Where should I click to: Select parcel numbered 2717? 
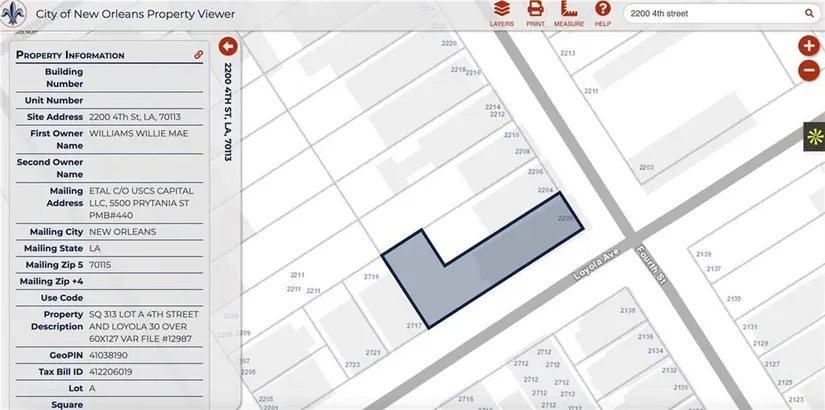click(414, 326)
